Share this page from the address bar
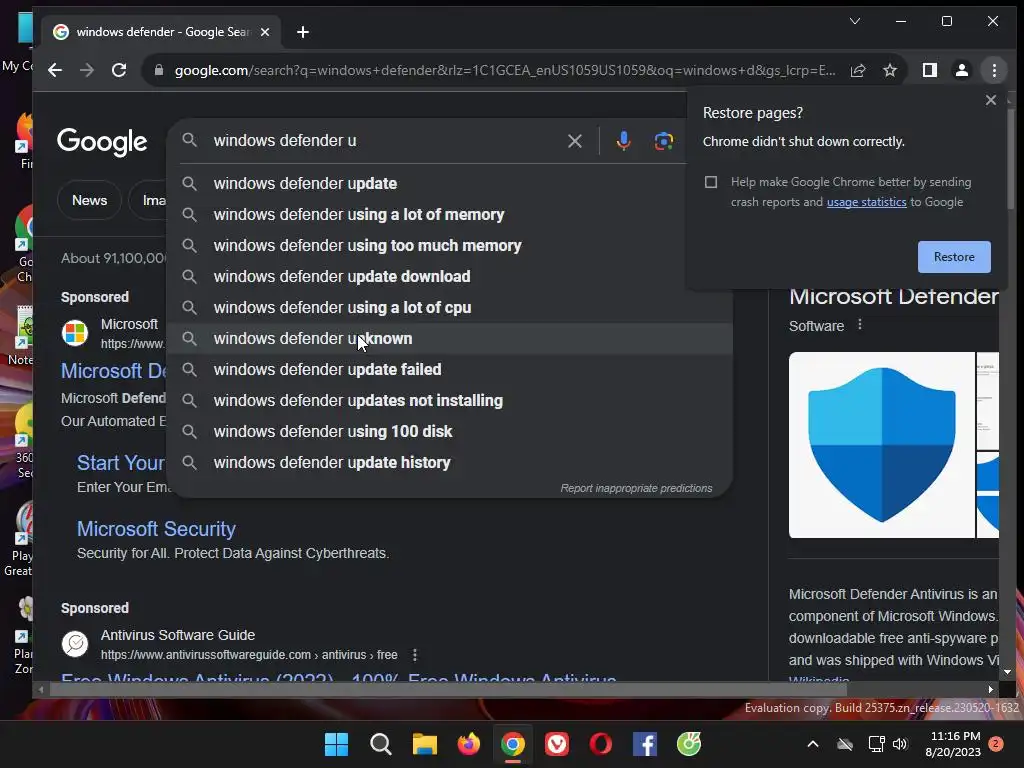The height and width of the screenshot is (768, 1024). [x=858, y=71]
